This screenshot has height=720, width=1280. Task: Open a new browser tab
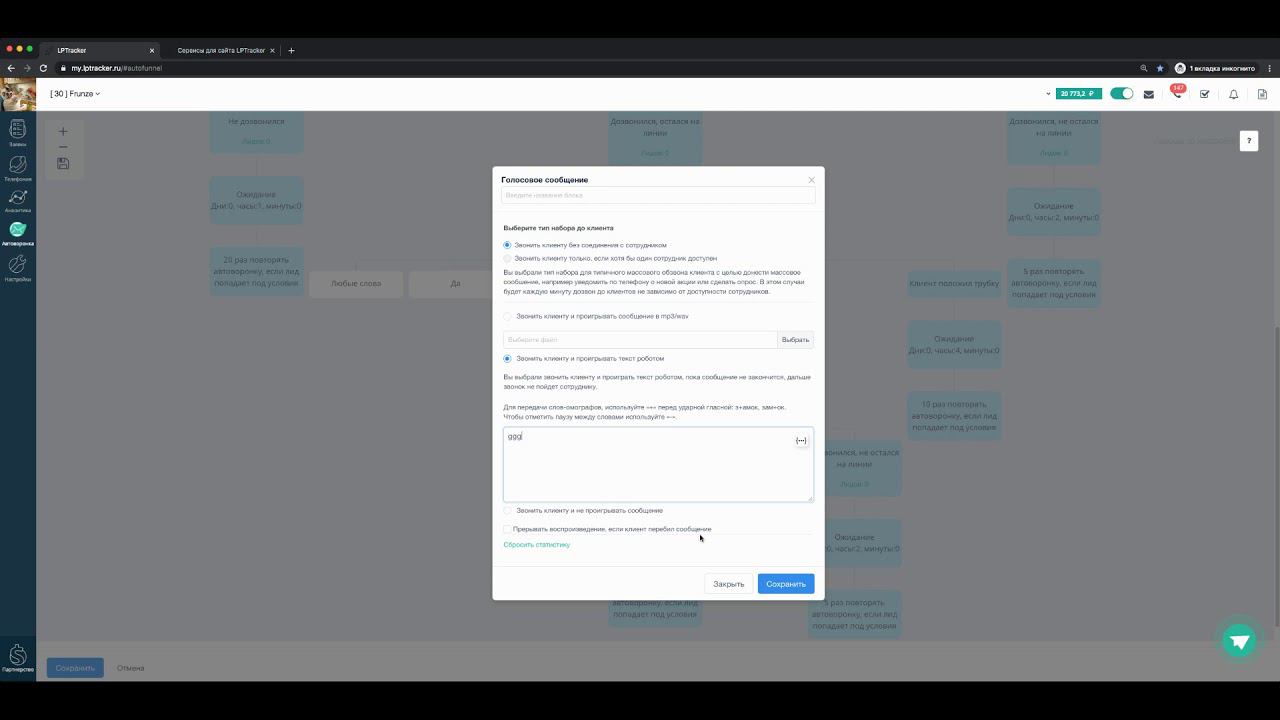pyautogui.click(x=291, y=50)
